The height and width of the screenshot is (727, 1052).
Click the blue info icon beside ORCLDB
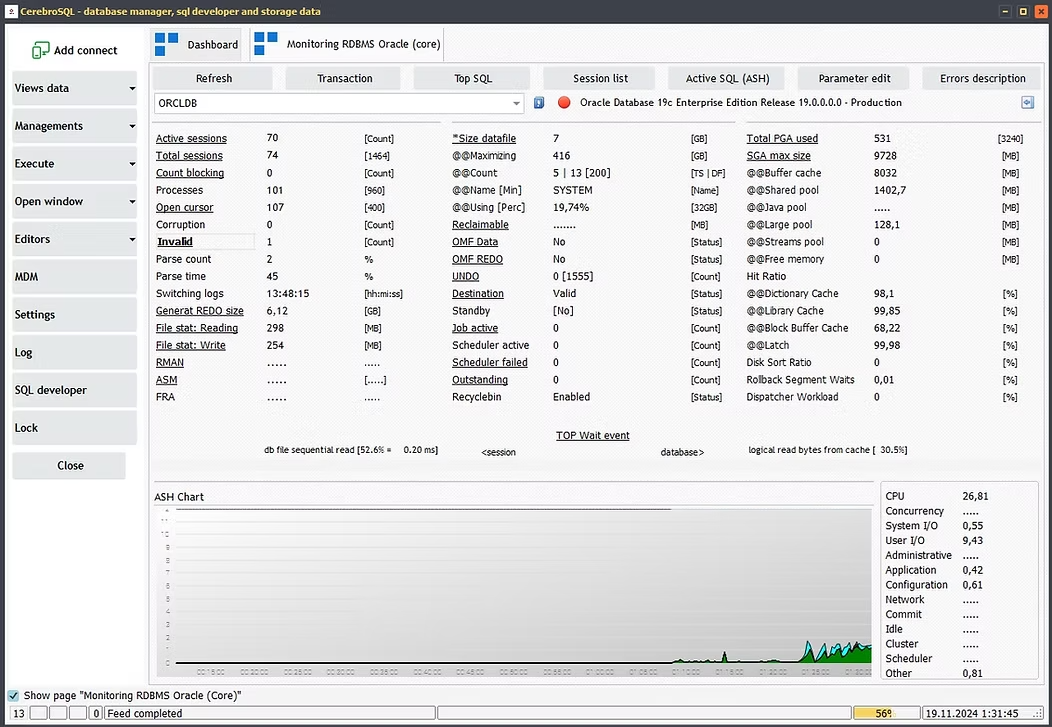pyautogui.click(x=537, y=102)
